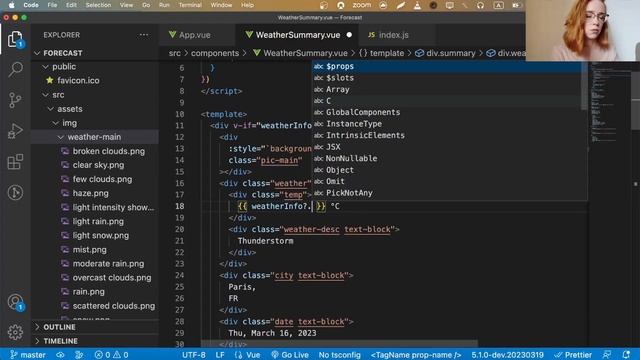
Task: Switch to WeatherSummary.vue tab
Action: (298, 35)
